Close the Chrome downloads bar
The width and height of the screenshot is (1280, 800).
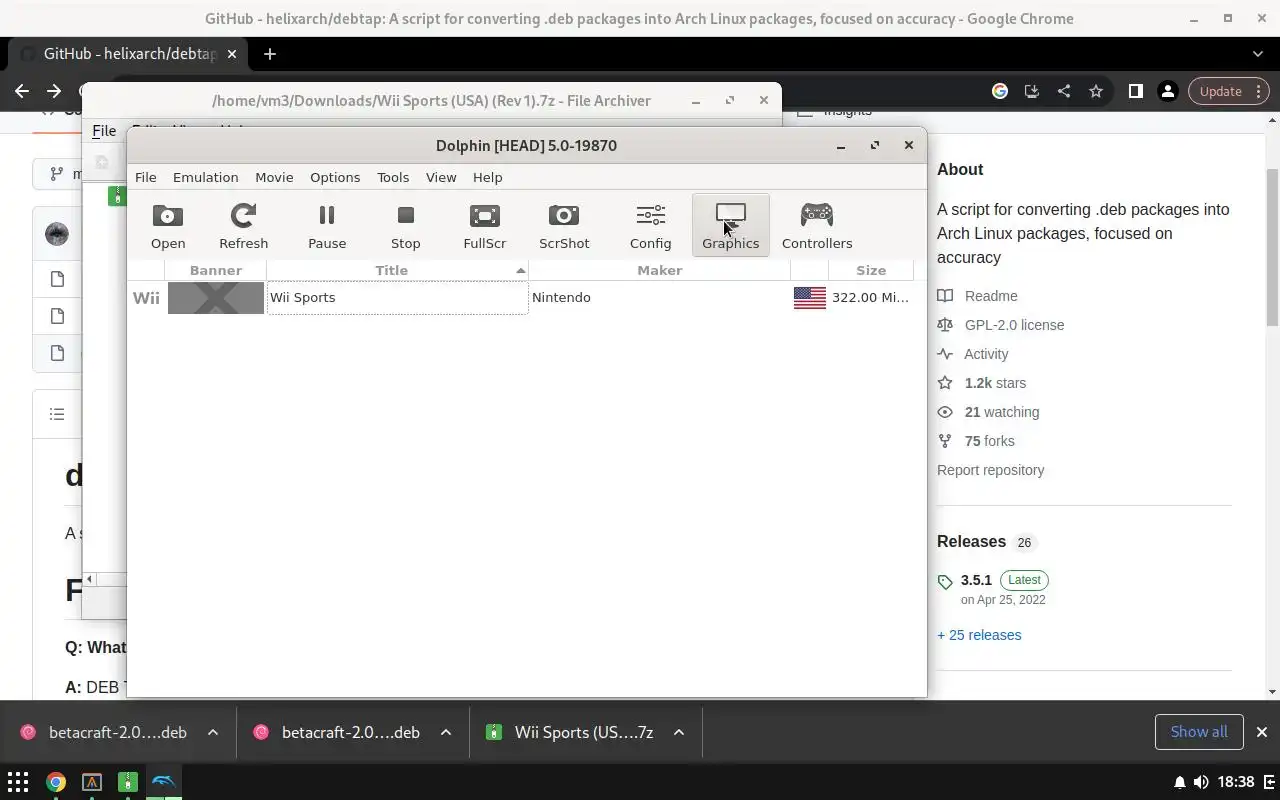pos(1261,732)
